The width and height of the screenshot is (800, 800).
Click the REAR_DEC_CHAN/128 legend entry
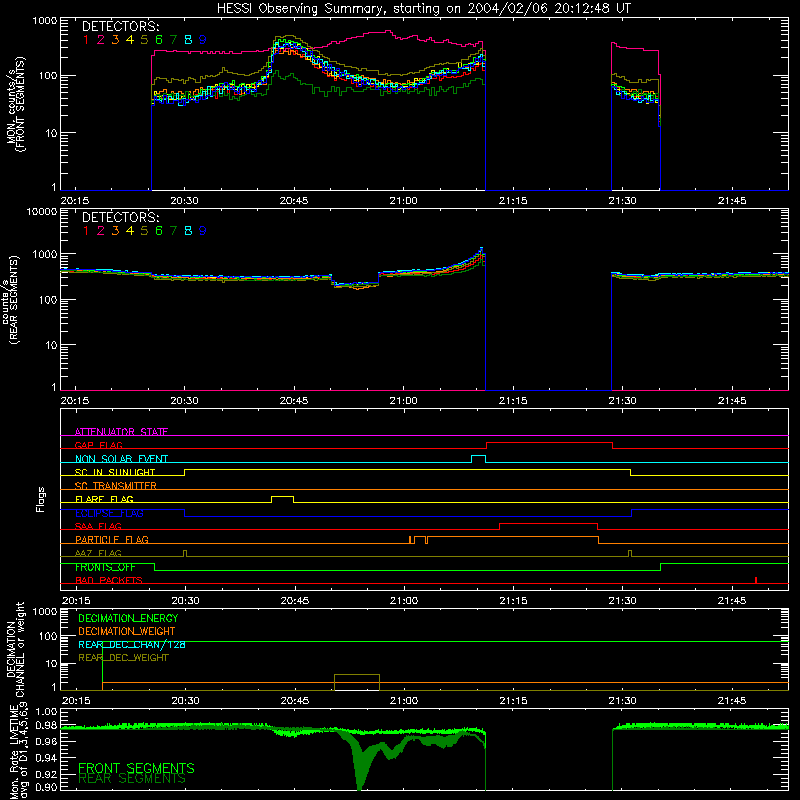tap(132, 645)
